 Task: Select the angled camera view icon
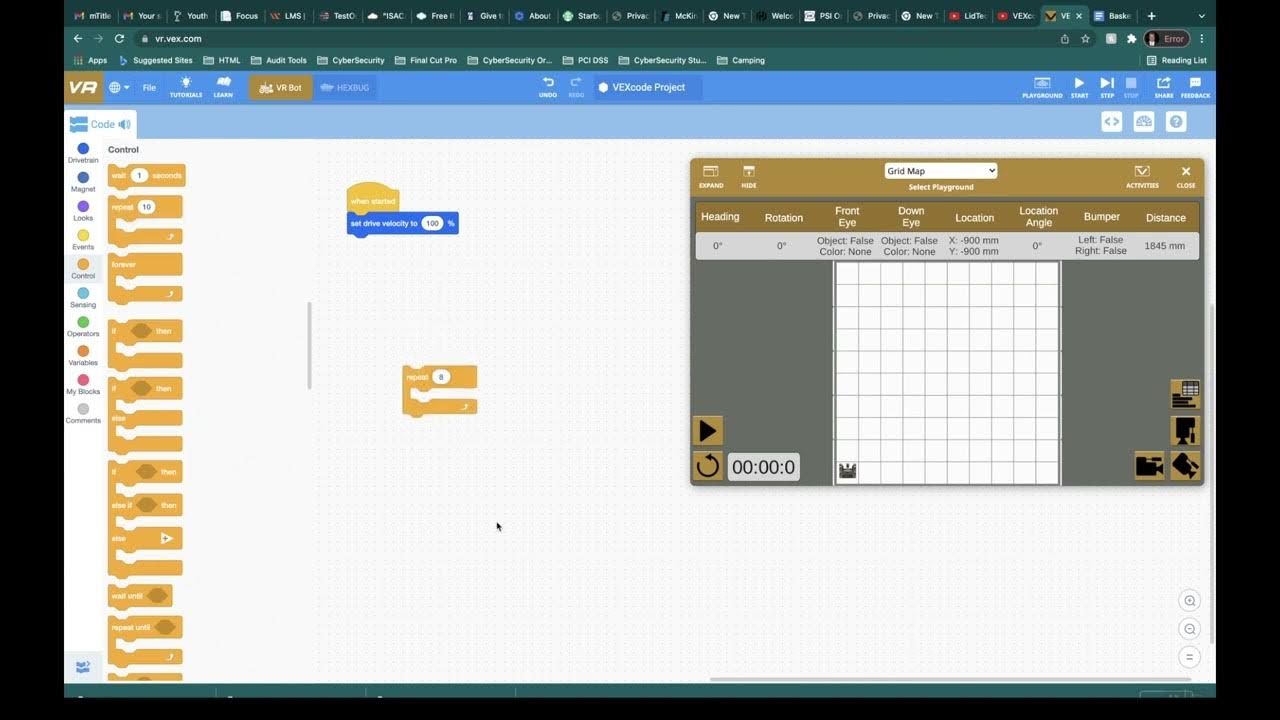1185,466
